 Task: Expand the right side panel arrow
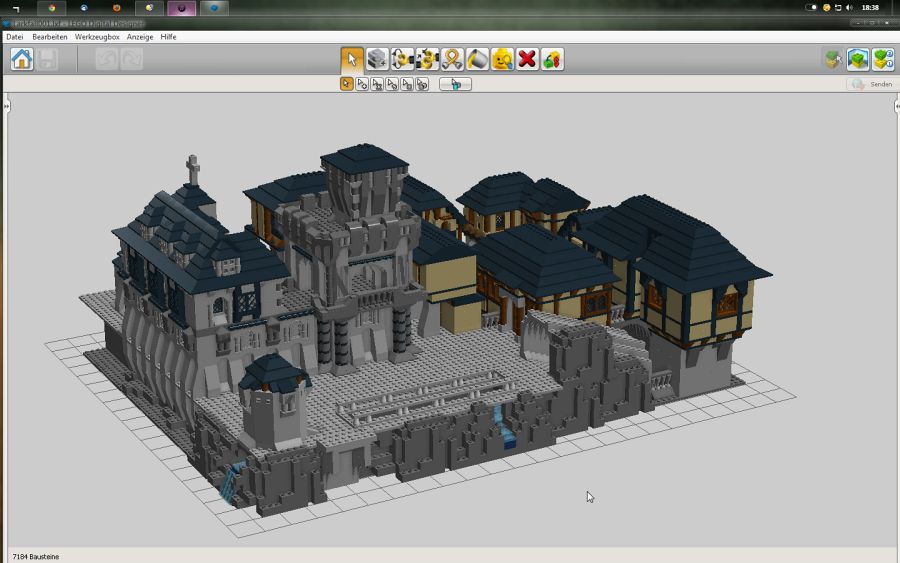click(896, 106)
